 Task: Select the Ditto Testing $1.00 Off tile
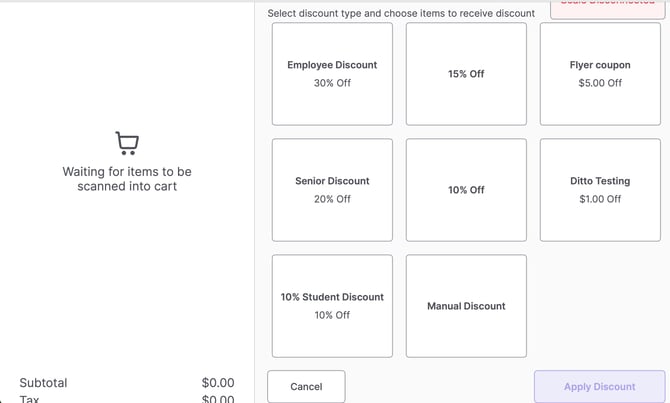pos(600,190)
